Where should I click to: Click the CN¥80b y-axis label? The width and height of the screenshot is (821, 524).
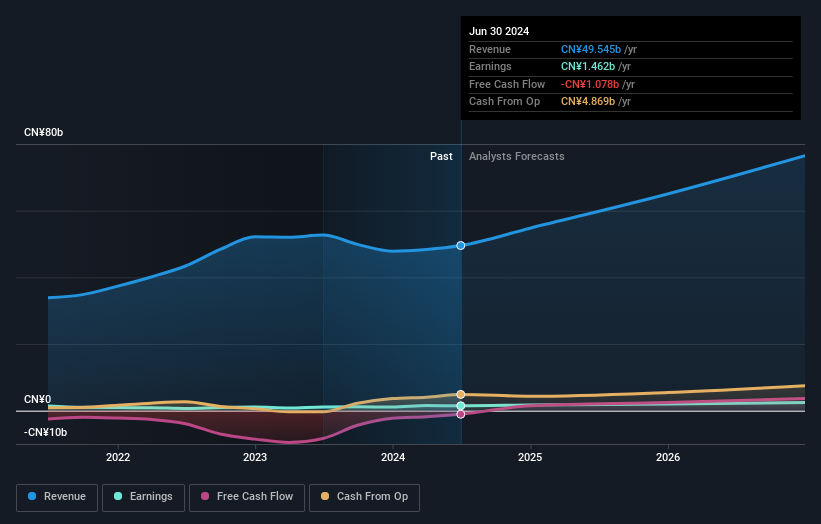coord(43,132)
